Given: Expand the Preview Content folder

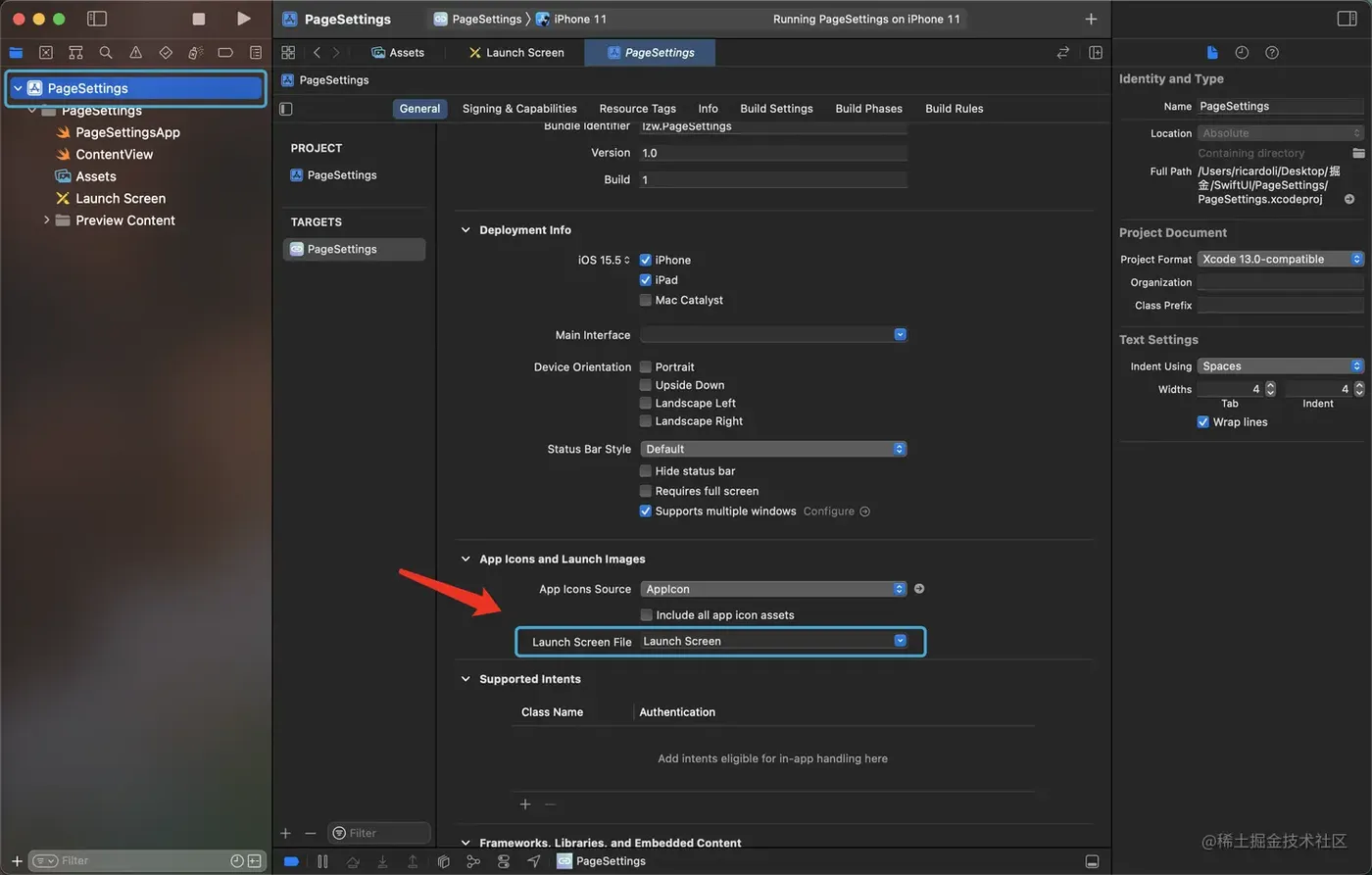Looking at the screenshot, I should point(46,220).
